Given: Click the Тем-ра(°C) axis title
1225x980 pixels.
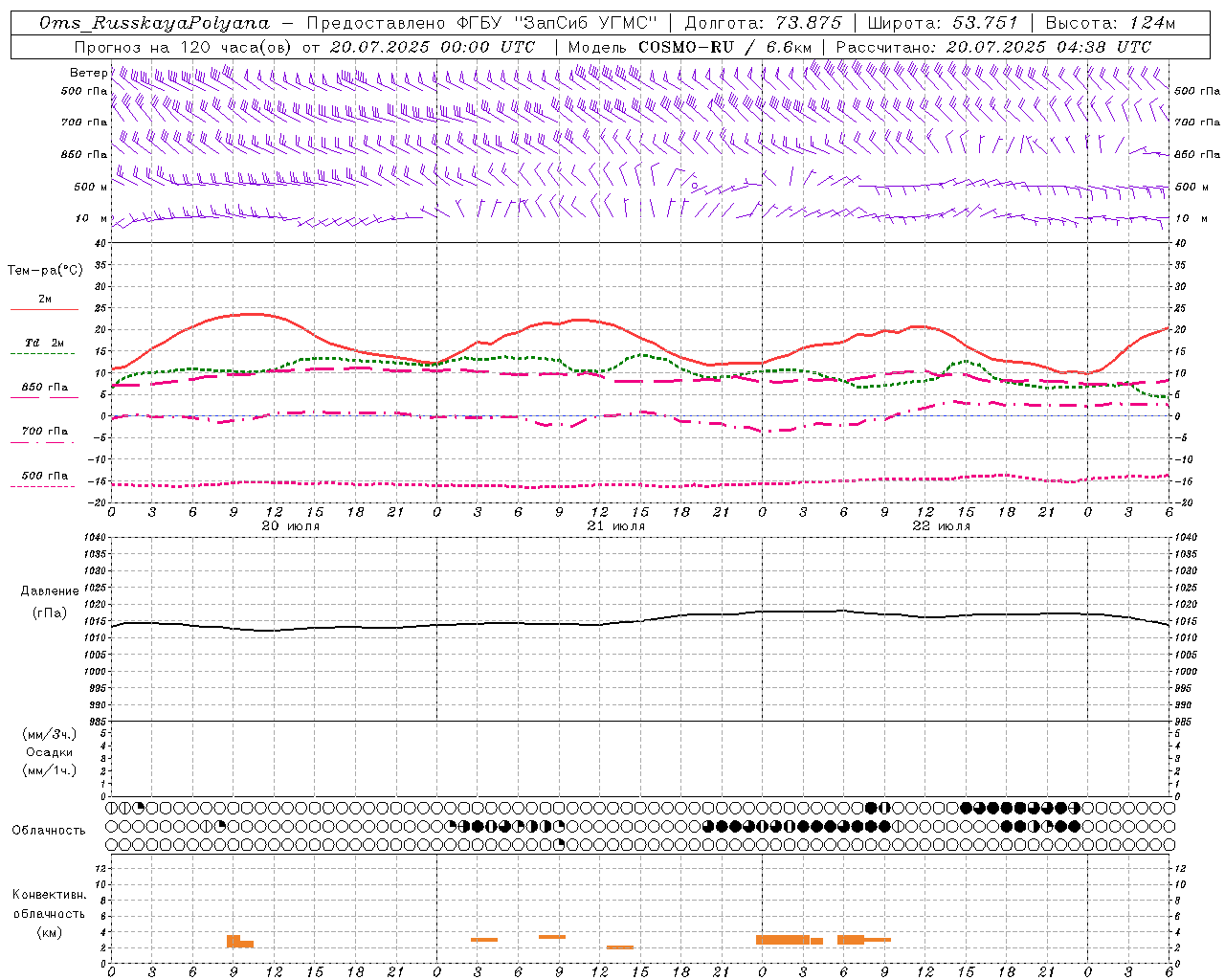Looking at the screenshot, I should pos(45,271).
